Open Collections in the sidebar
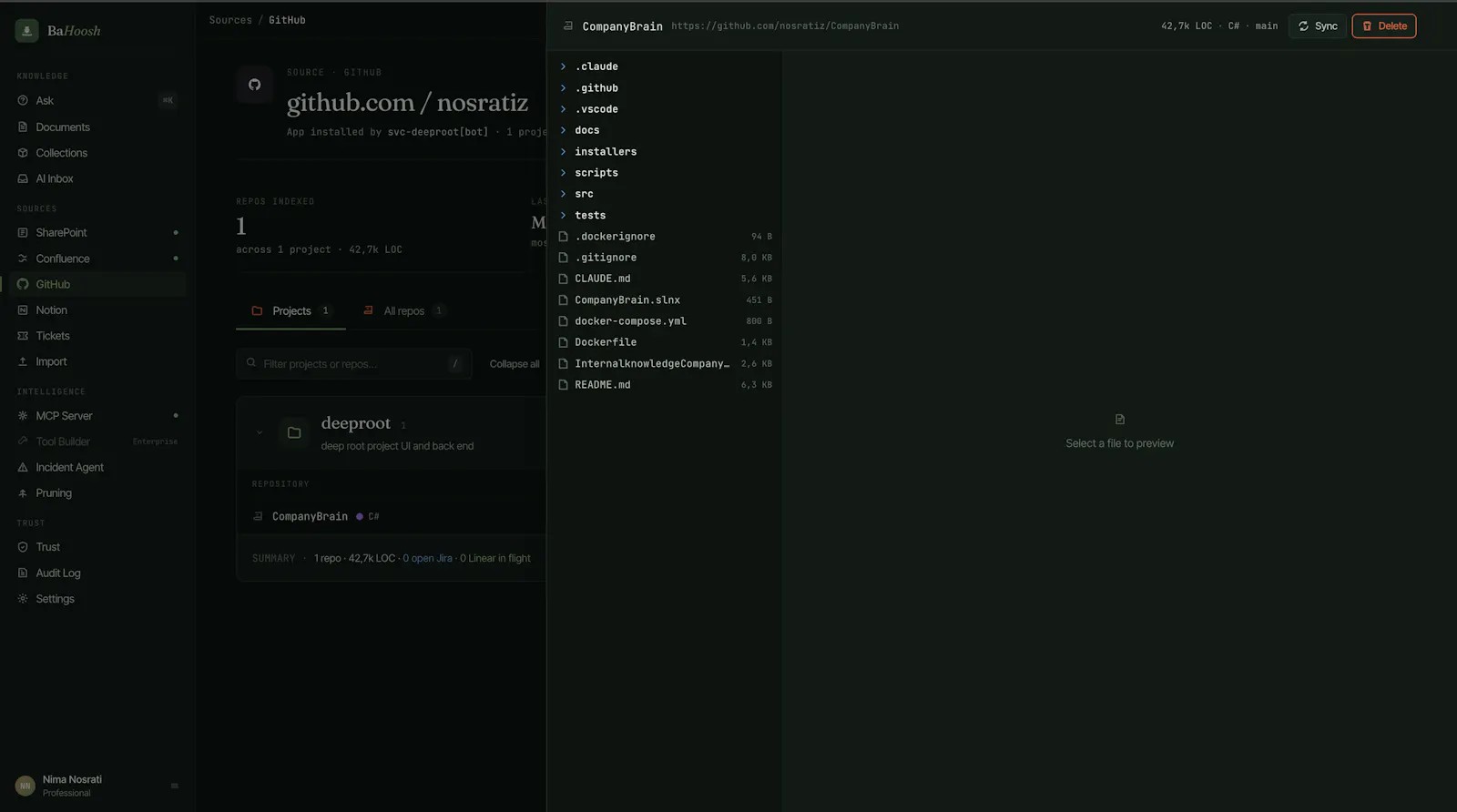 click(x=98, y=153)
